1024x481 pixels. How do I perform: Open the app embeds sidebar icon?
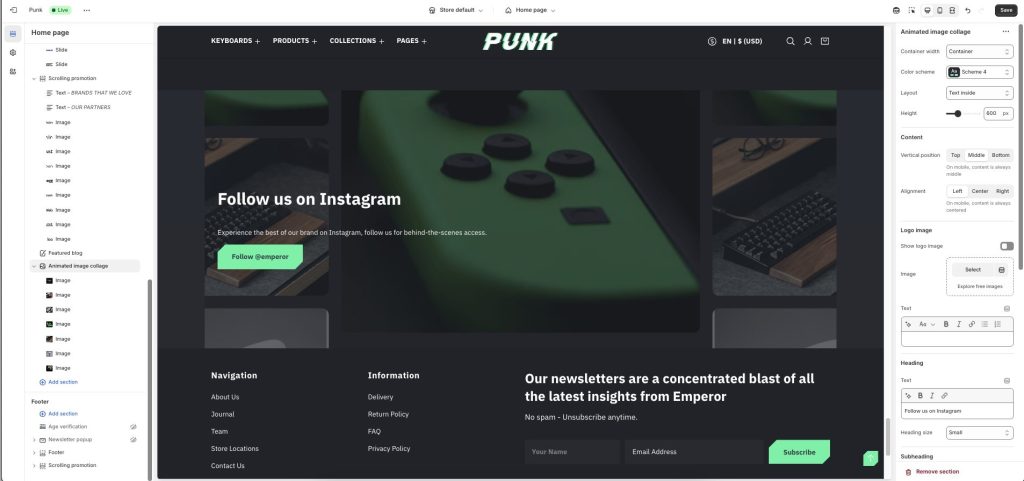13,72
